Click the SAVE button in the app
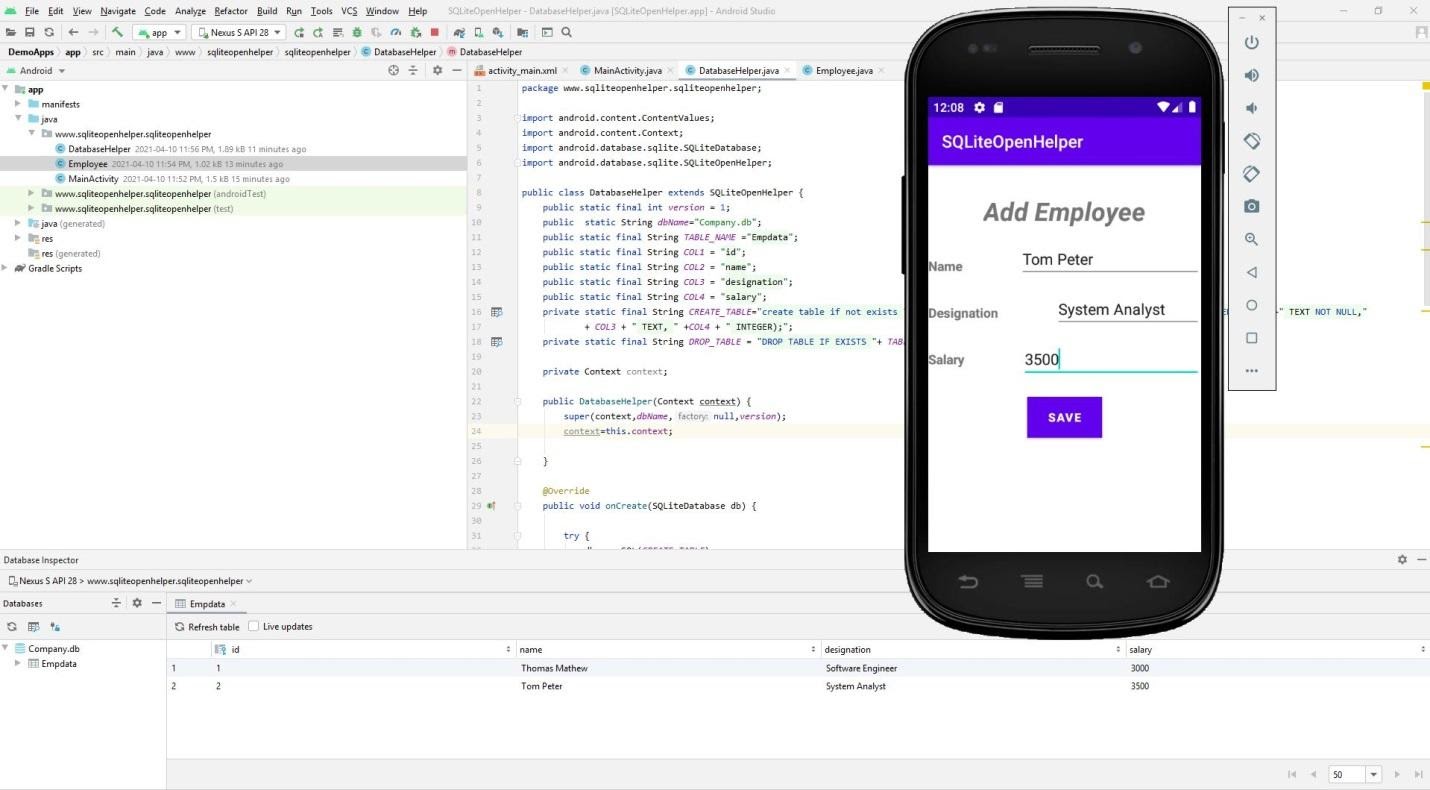This screenshot has height=790, width=1430. point(1064,417)
